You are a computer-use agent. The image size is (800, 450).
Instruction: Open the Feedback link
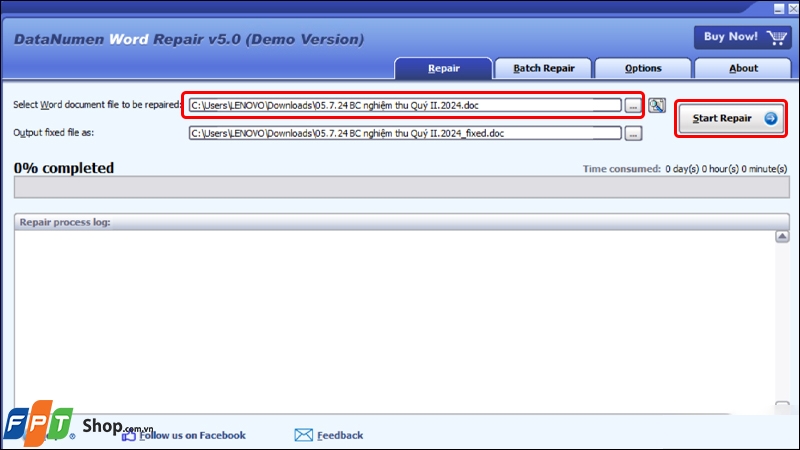[340, 435]
